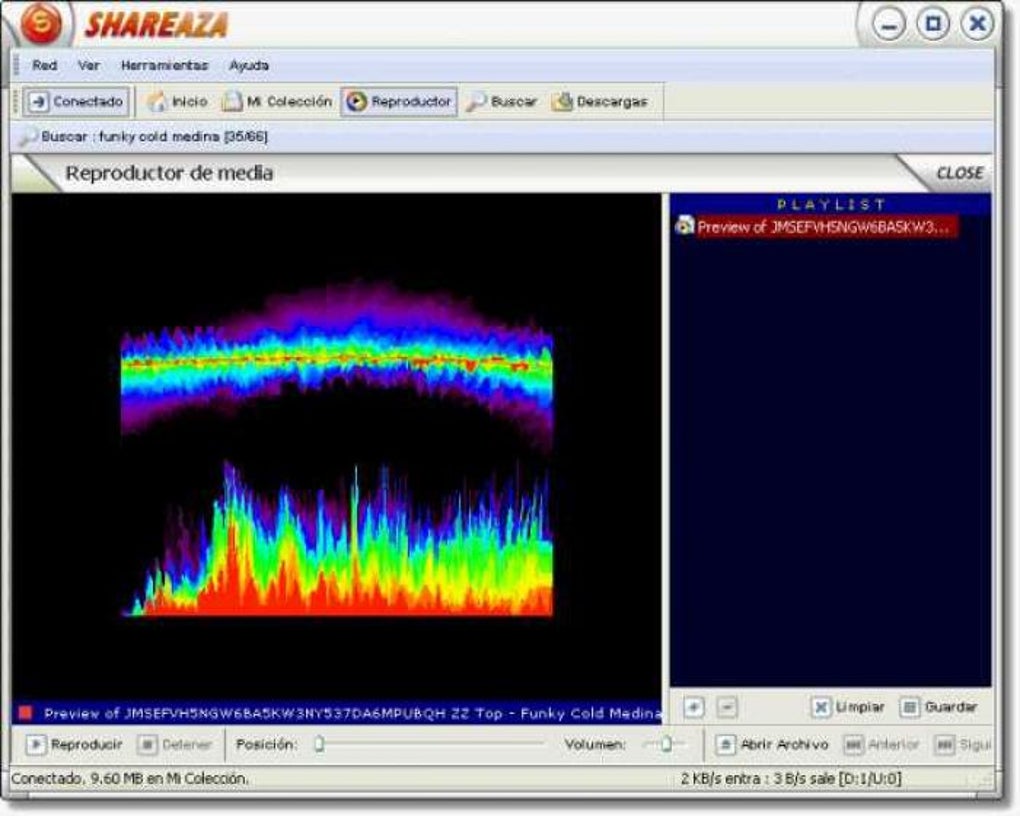Image resolution: width=1020 pixels, height=816 pixels.
Task: Open the Red menu
Action: coord(44,65)
